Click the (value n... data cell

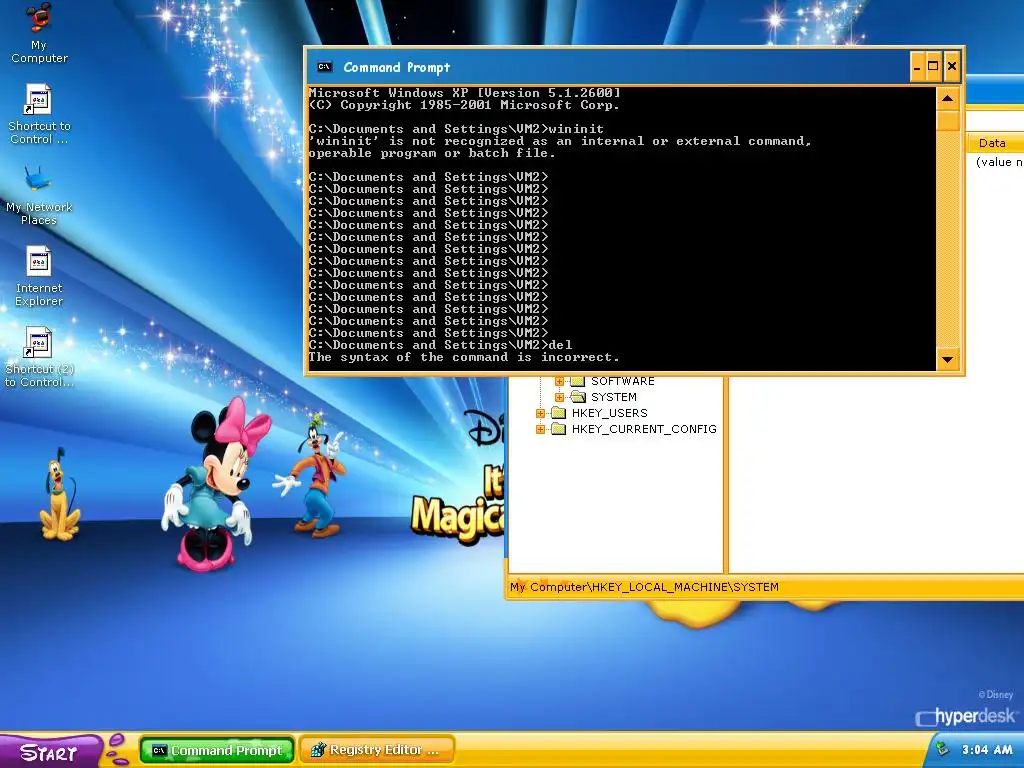coord(999,162)
